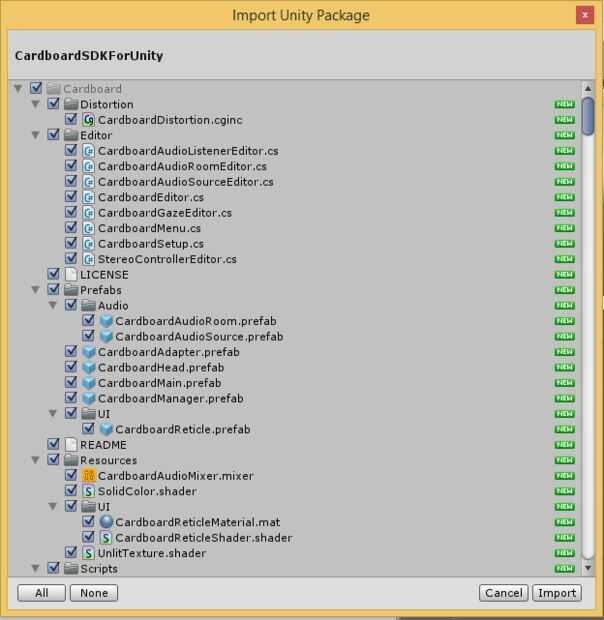Click the CardboardDistortion.cginc file icon
Image resolution: width=604 pixels, height=620 pixels.
click(x=89, y=119)
